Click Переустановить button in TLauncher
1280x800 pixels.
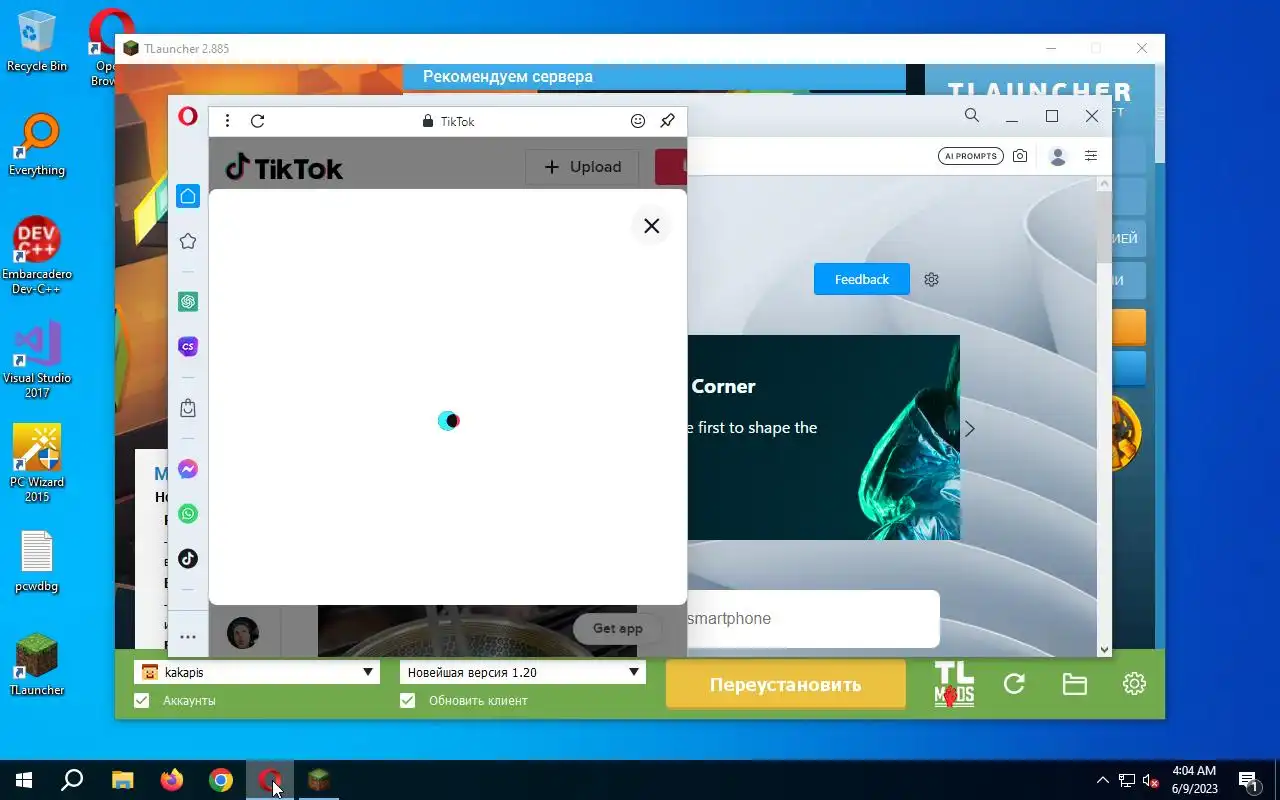coord(785,685)
